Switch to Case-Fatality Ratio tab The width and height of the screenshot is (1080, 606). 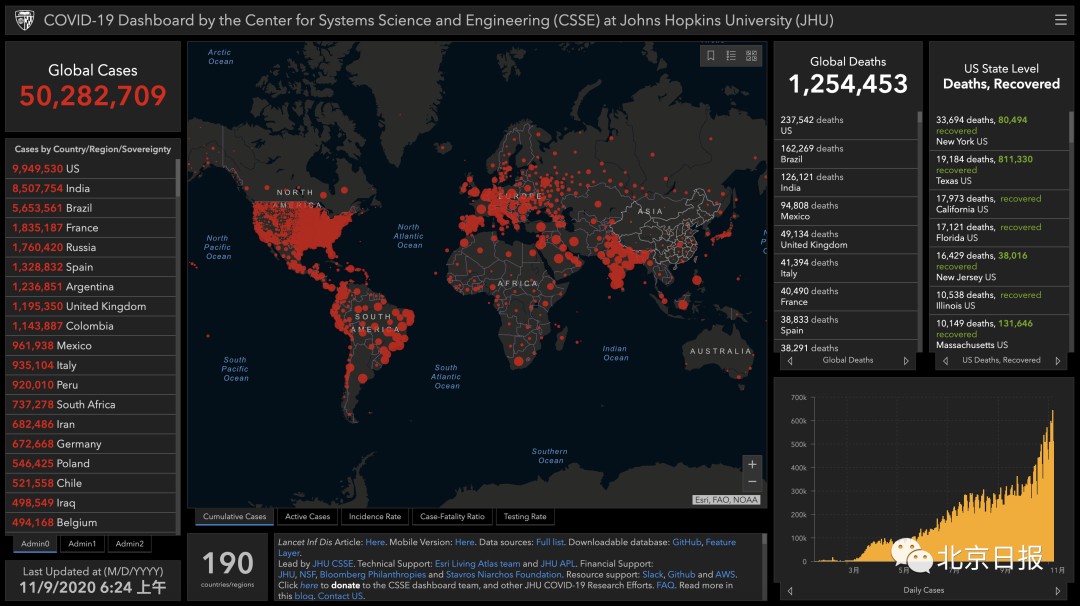tap(452, 516)
